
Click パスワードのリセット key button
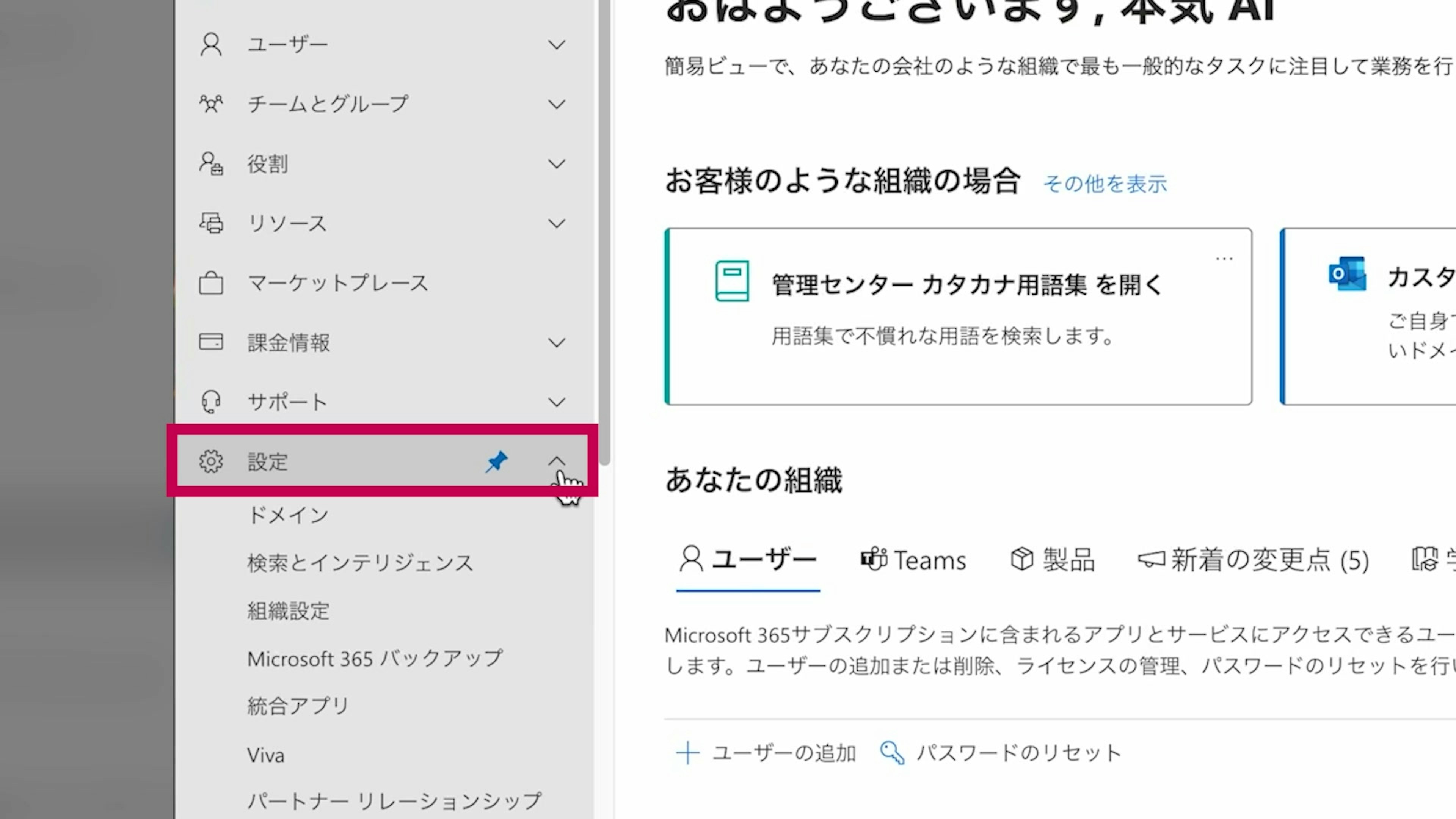click(x=1001, y=753)
